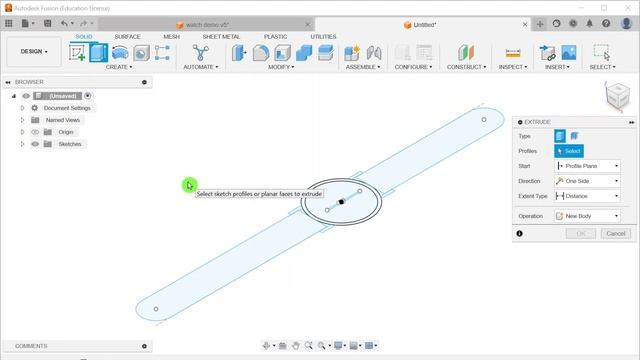This screenshot has height=360, width=640.
Task: Select the New Component tool
Action: [x=351, y=53]
